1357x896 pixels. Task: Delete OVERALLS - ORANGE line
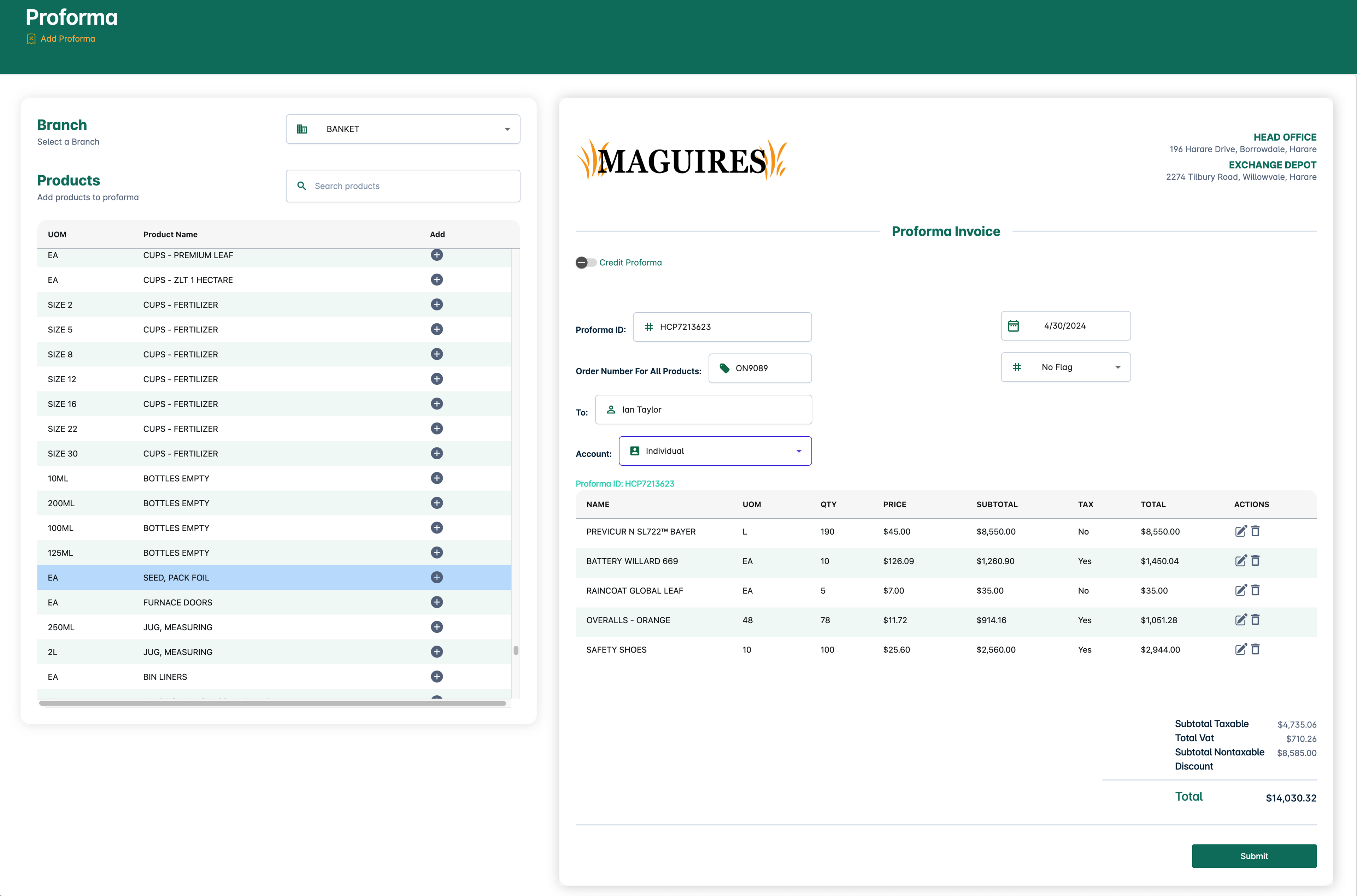click(x=1255, y=619)
